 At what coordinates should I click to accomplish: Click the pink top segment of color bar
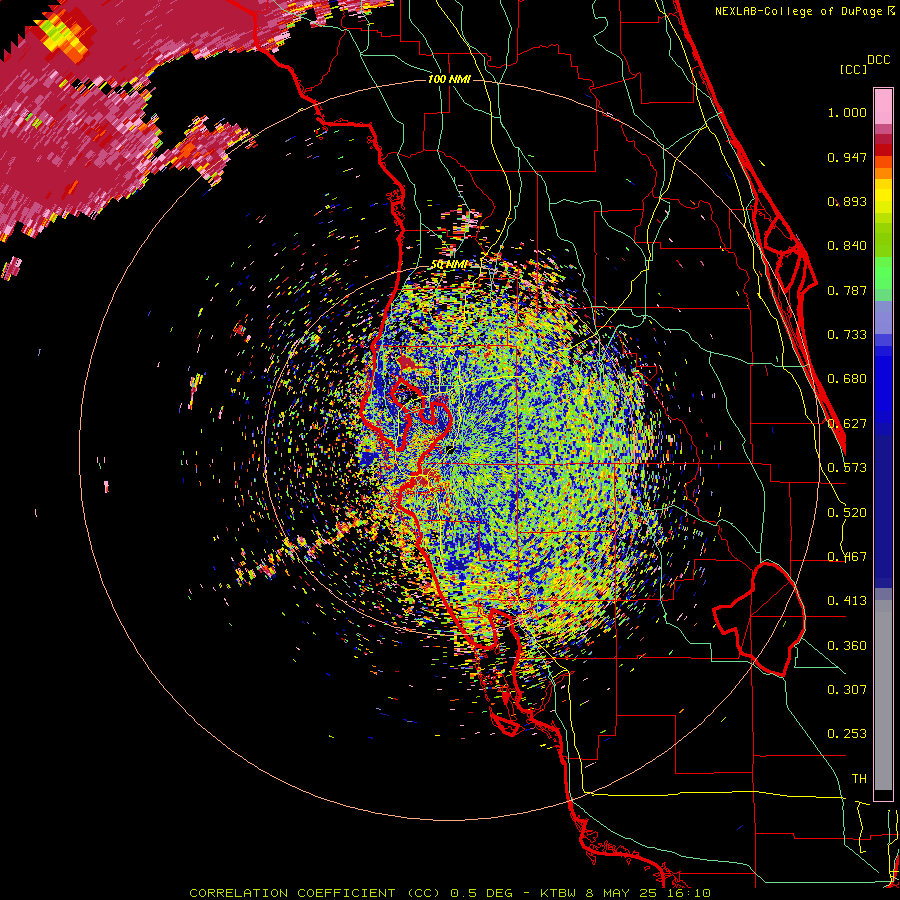[x=883, y=106]
